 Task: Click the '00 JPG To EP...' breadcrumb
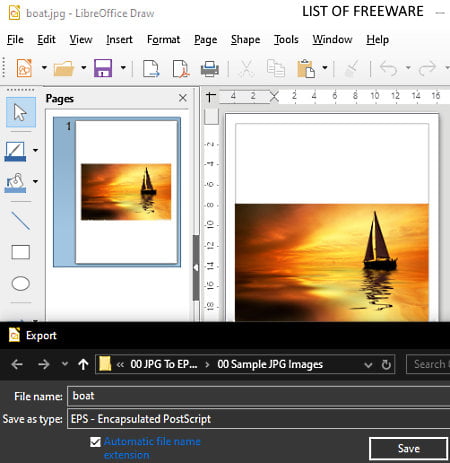click(x=164, y=364)
